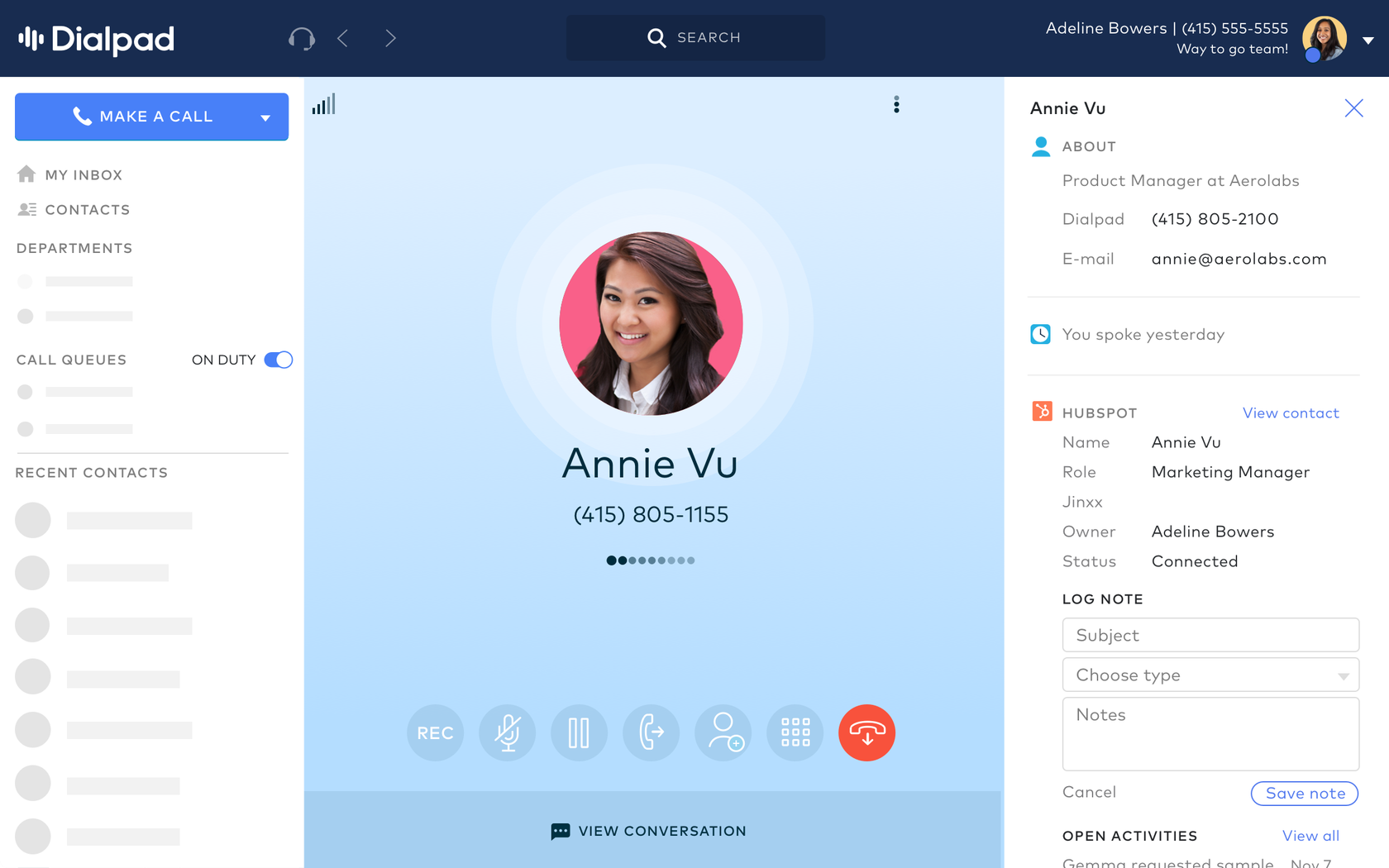1389x868 pixels.
Task: Toggle the On Duty switch
Action: pos(279,360)
